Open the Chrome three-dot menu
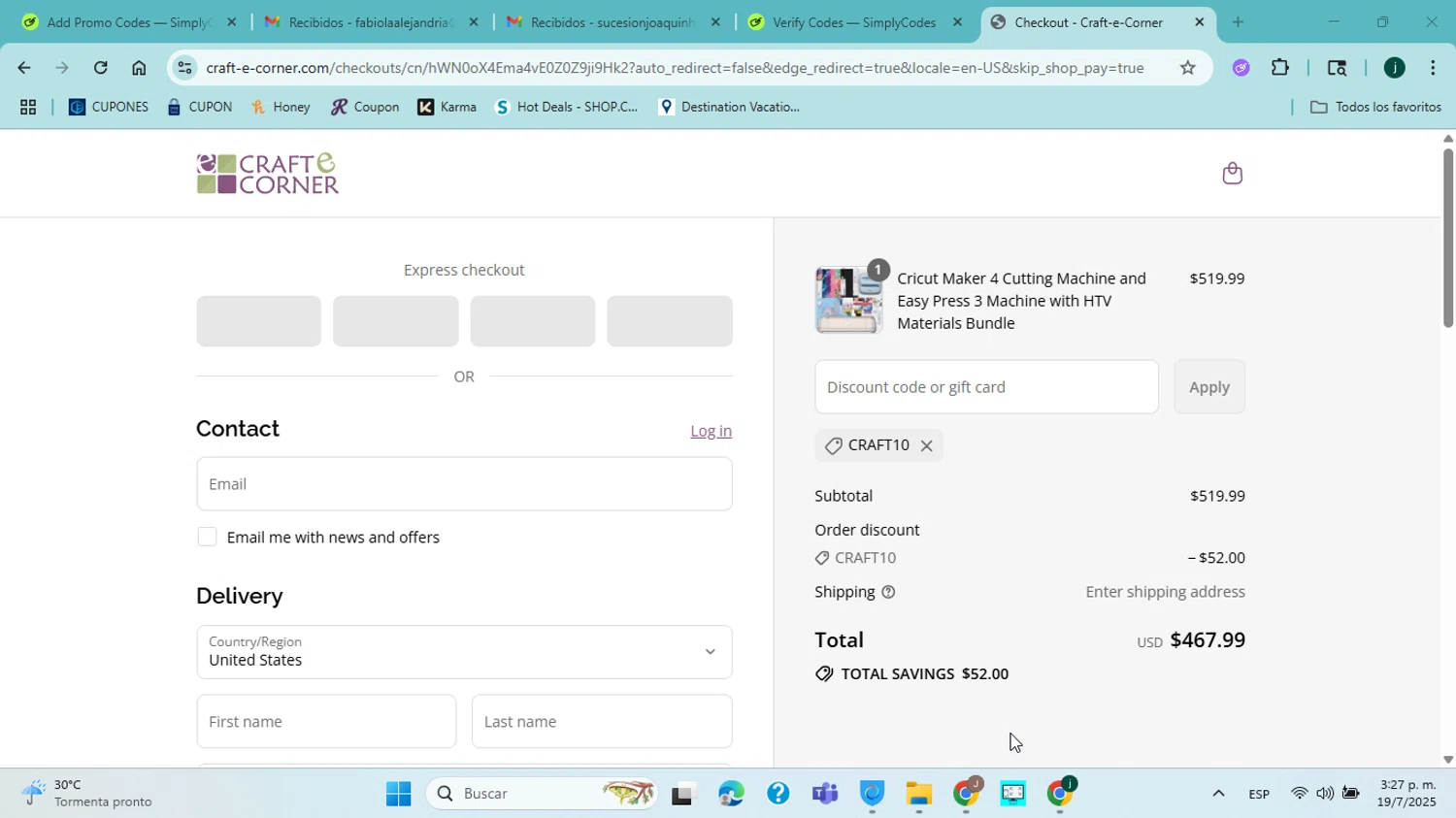The image size is (1456, 818). point(1433,68)
